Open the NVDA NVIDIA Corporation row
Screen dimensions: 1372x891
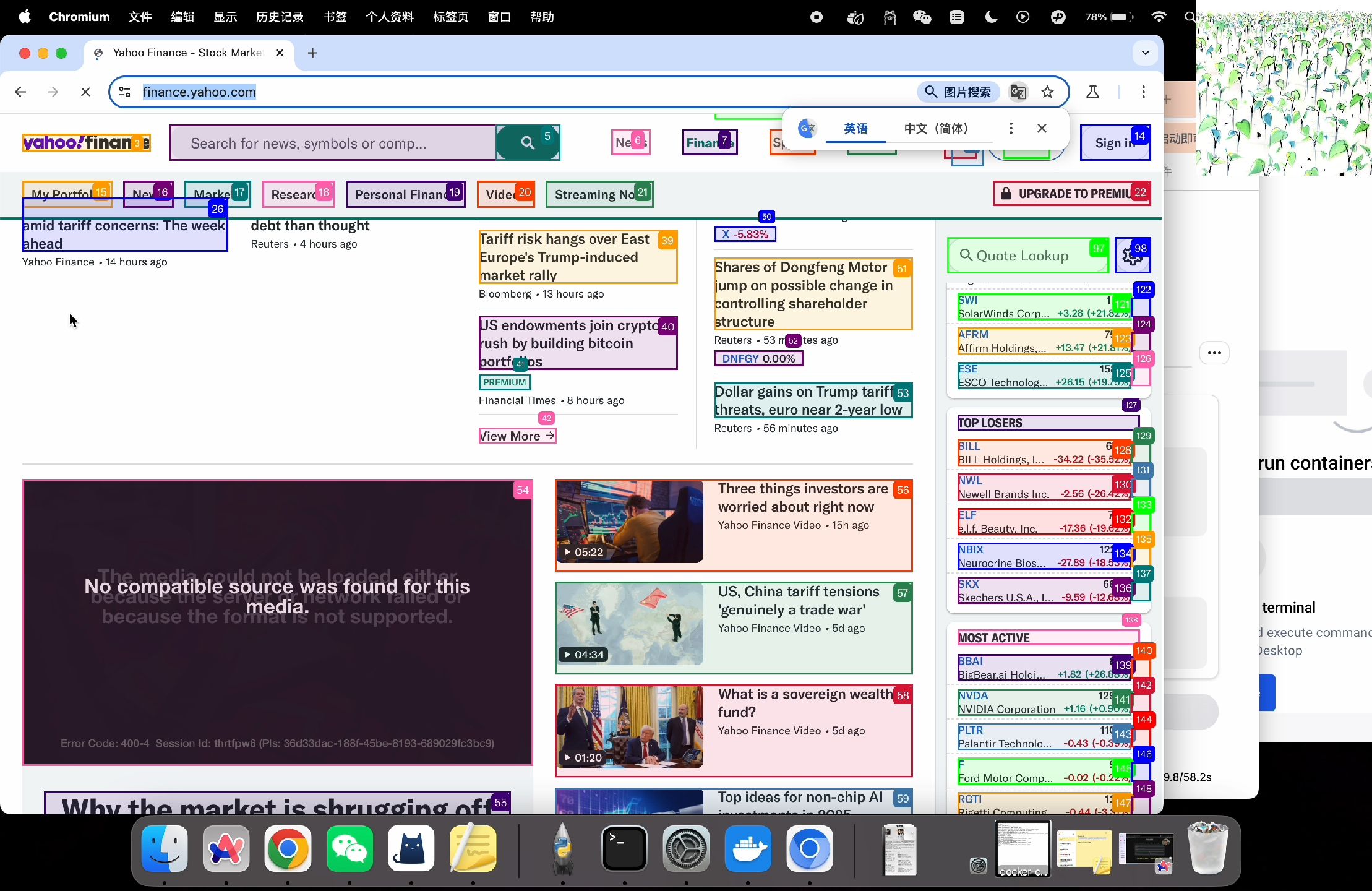[1044, 702]
